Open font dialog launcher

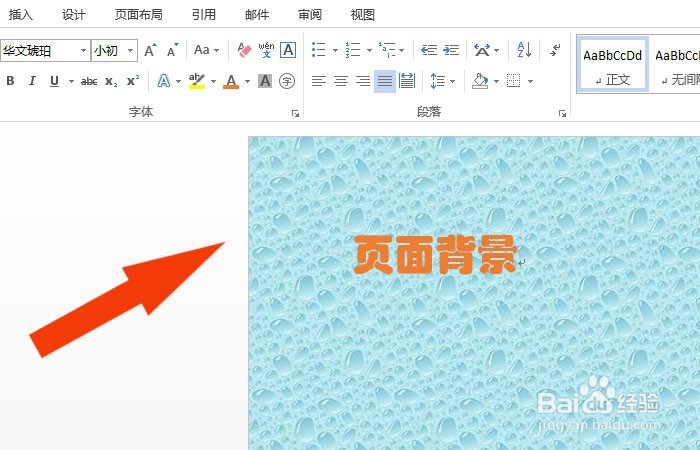point(295,114)
